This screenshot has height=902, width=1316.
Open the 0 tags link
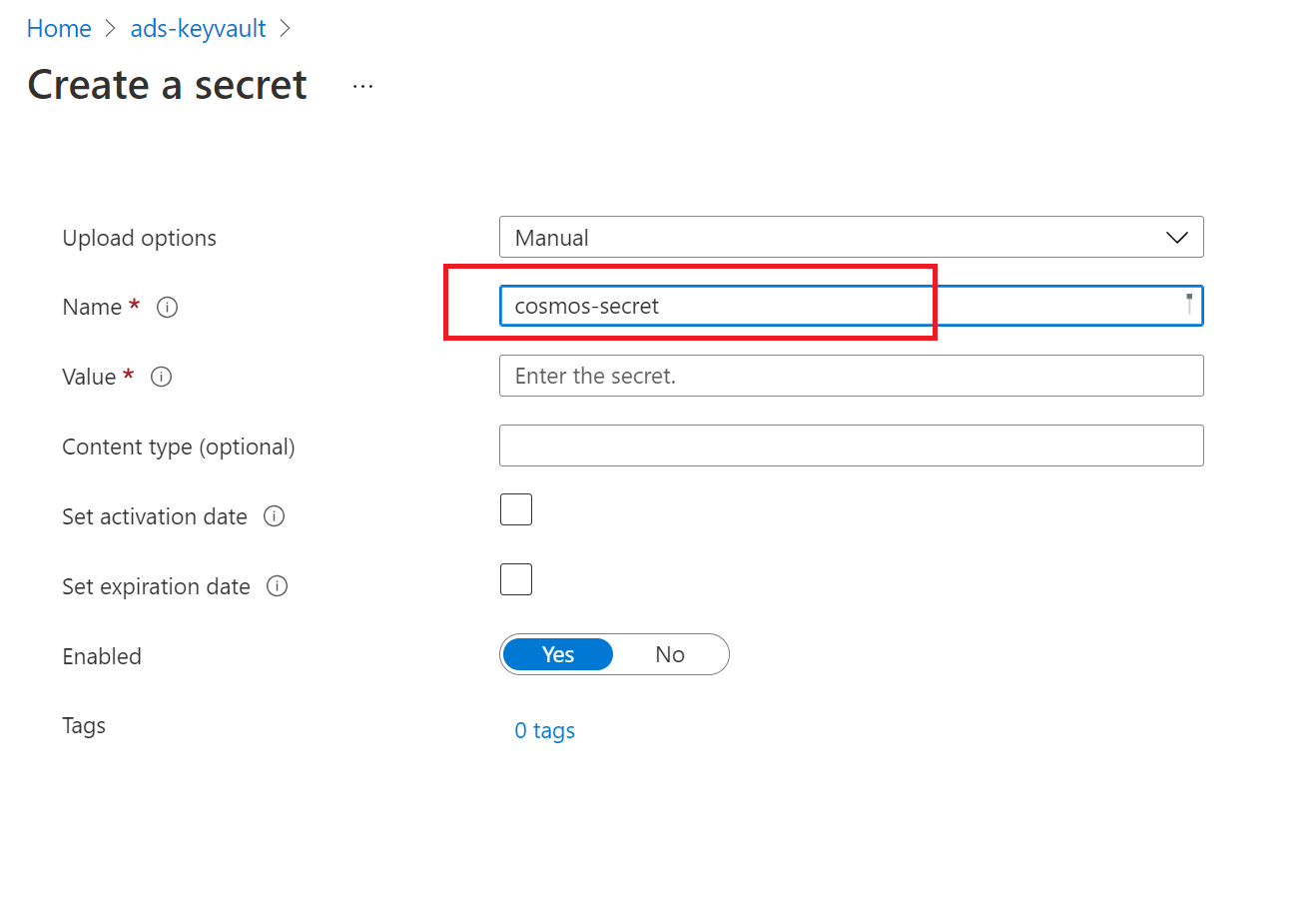[544, 730]
